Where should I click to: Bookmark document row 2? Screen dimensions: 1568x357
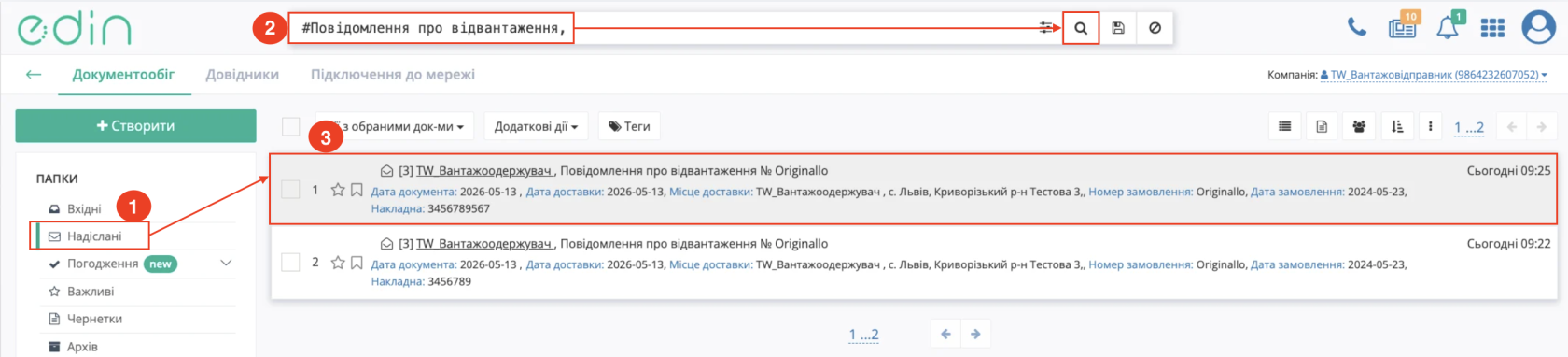point(357,263)
